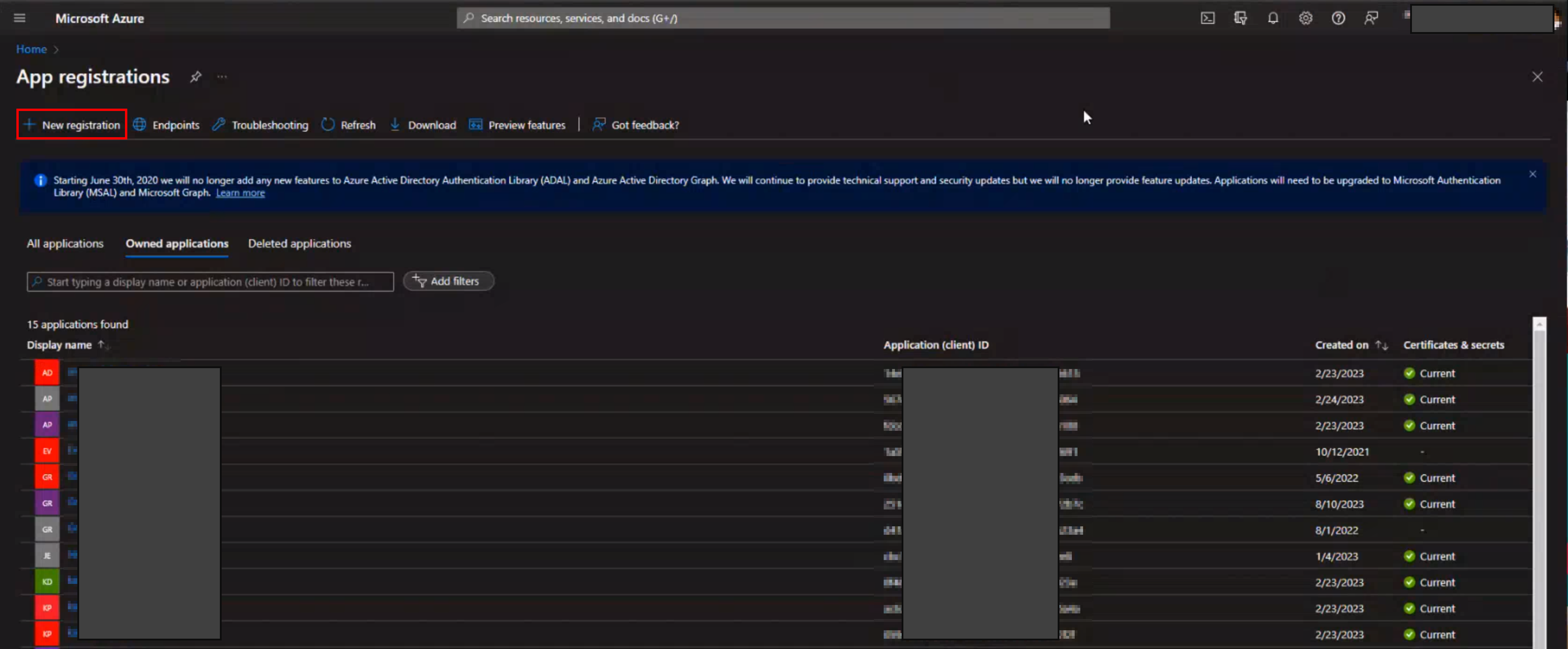Open the ellipsis more options beside title
1568x649 pixels.
(x=222, y=77)
